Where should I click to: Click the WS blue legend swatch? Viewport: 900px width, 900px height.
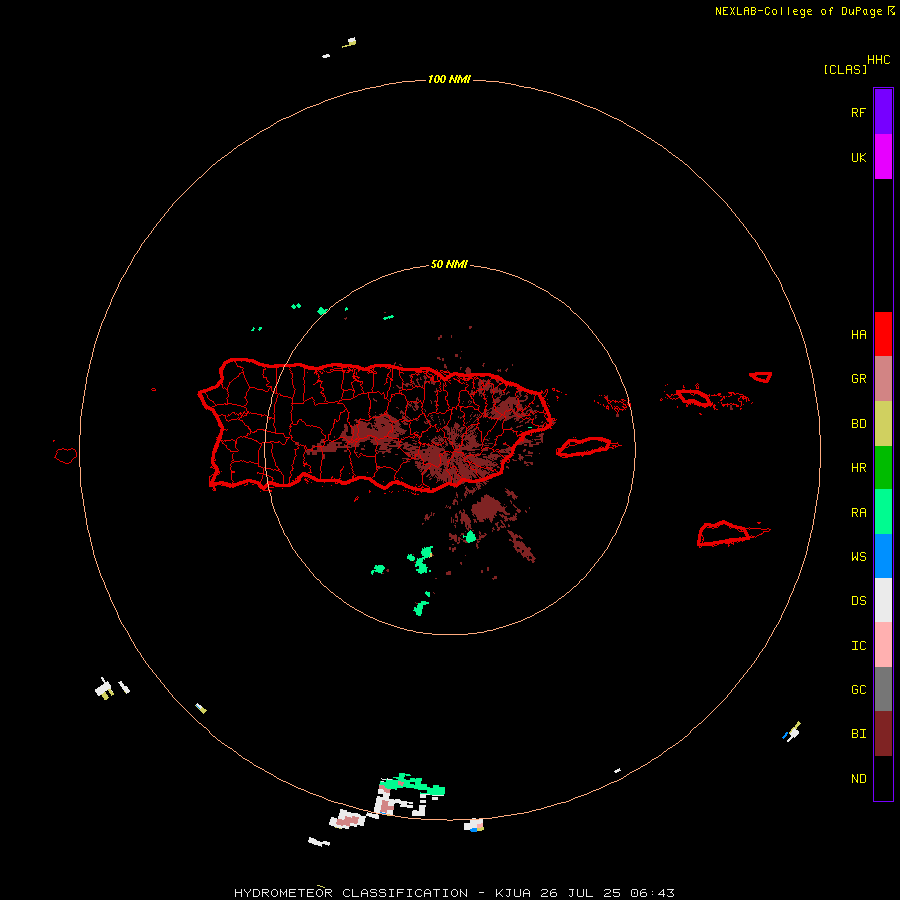883,556
